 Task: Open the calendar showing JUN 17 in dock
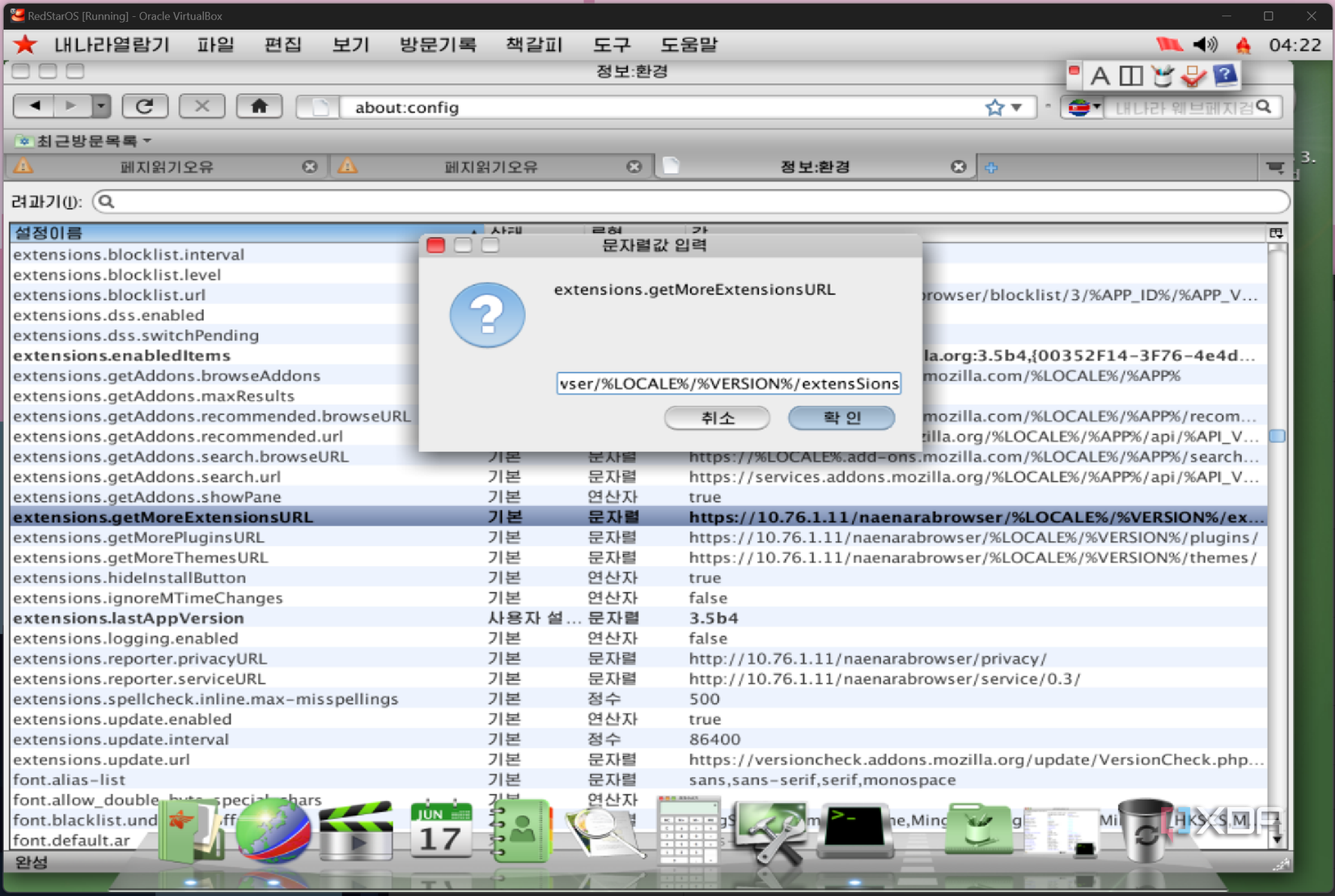tap(441, 830)
